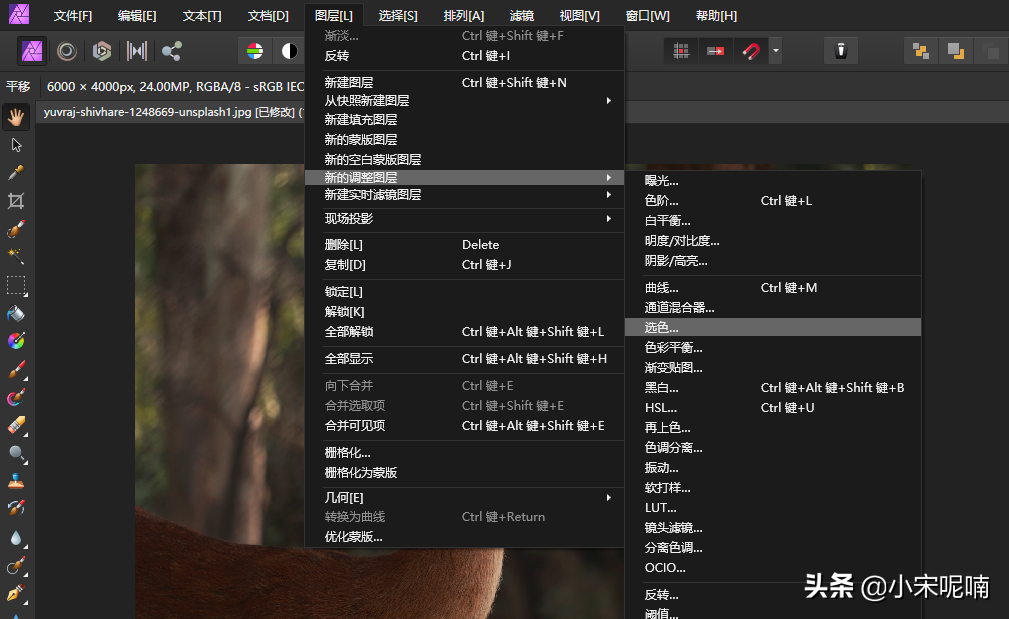Open the 视图[V] menu
The image size is (1009, 619).
click(x=580, y=15)
